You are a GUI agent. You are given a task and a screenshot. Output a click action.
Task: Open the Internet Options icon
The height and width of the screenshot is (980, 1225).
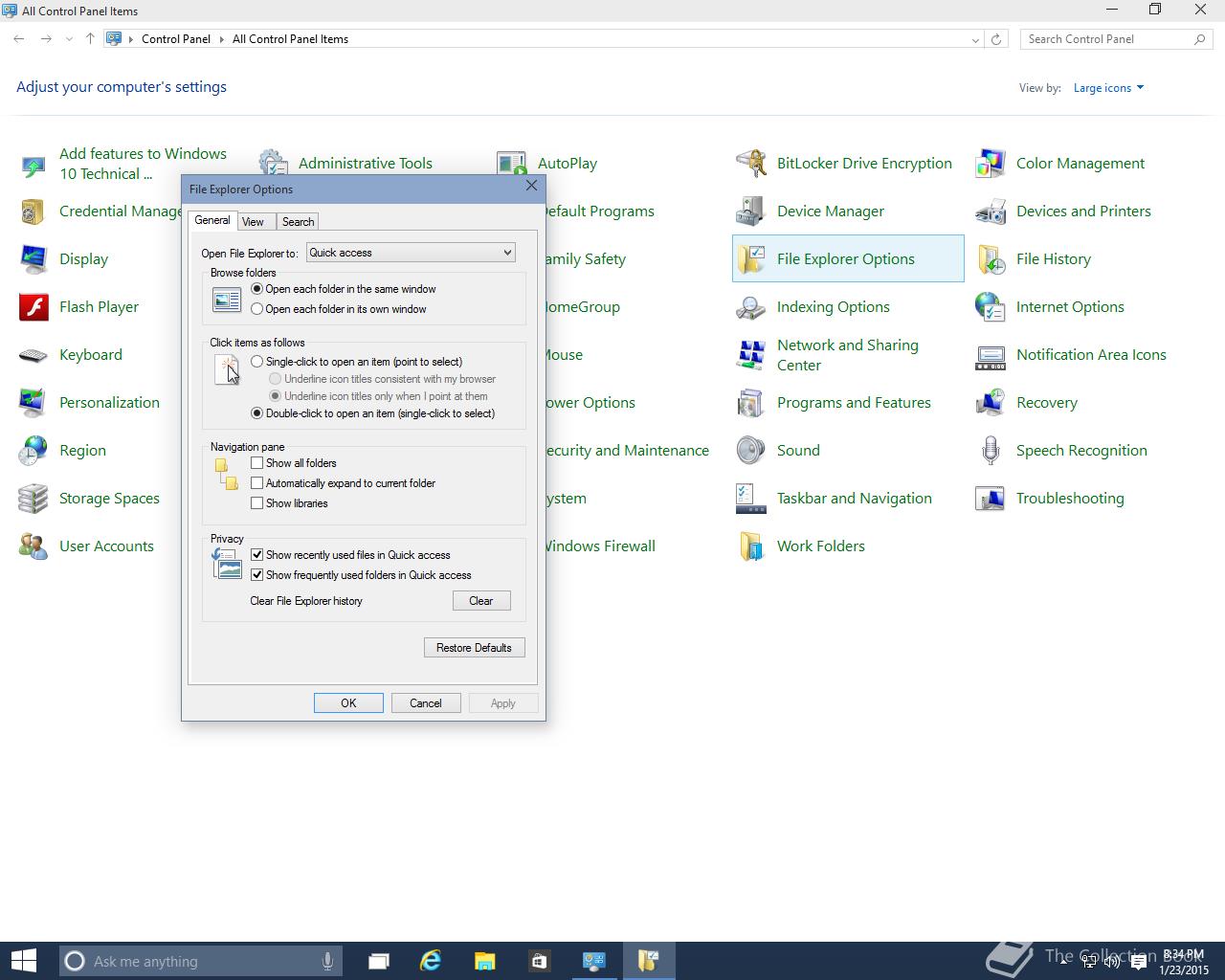point(990,306)
